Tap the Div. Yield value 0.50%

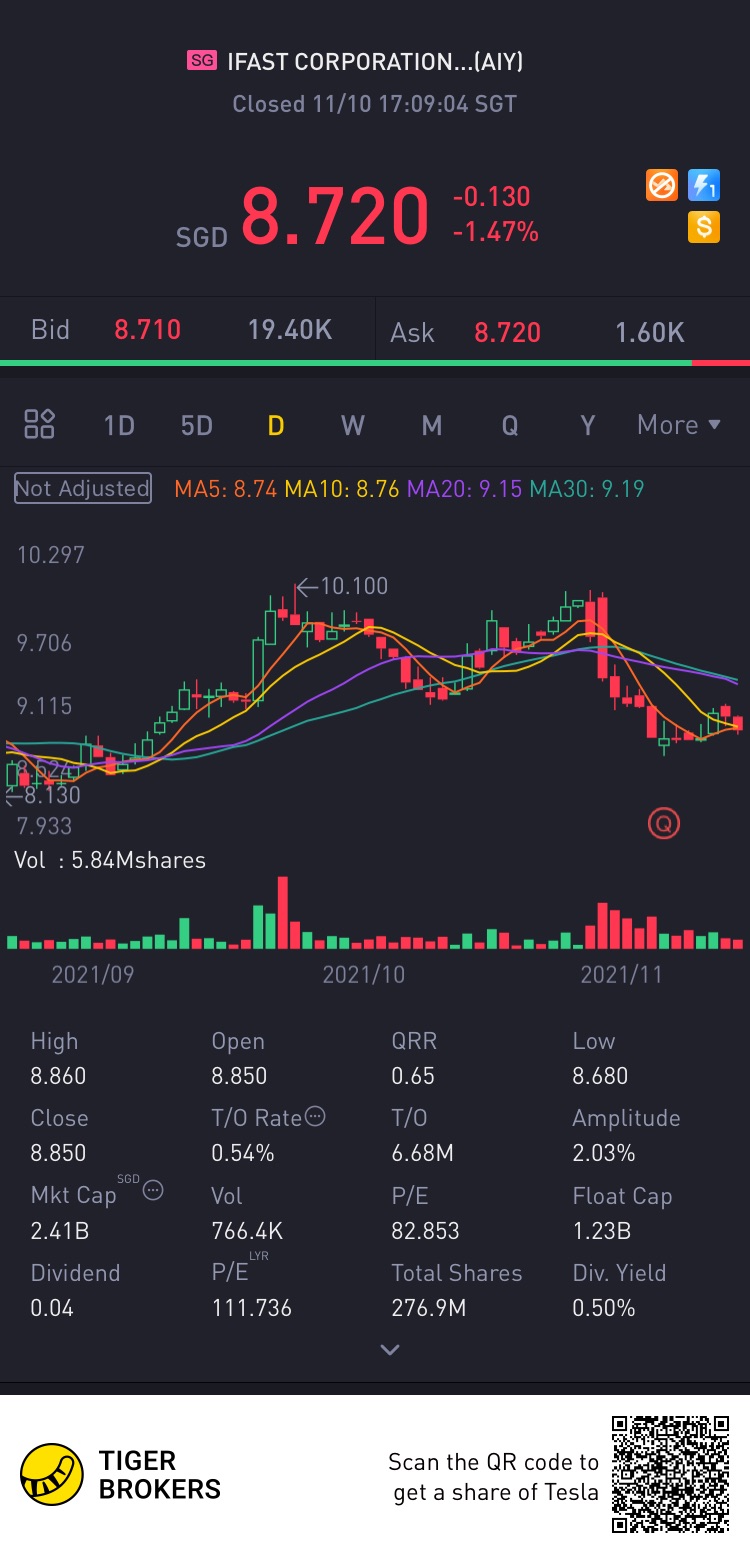pos(603,1308)
